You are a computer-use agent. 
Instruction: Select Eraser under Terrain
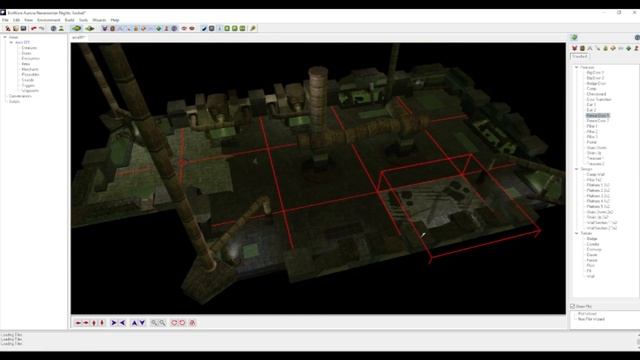pos(592,255)
